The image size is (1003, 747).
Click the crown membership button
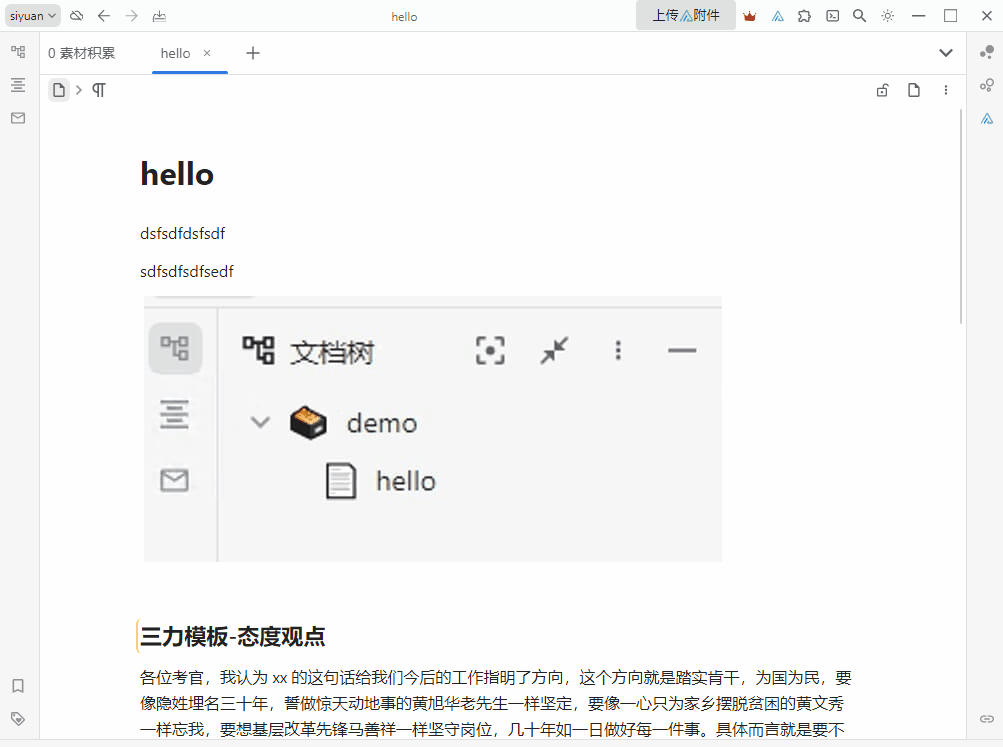click(749, 16)
